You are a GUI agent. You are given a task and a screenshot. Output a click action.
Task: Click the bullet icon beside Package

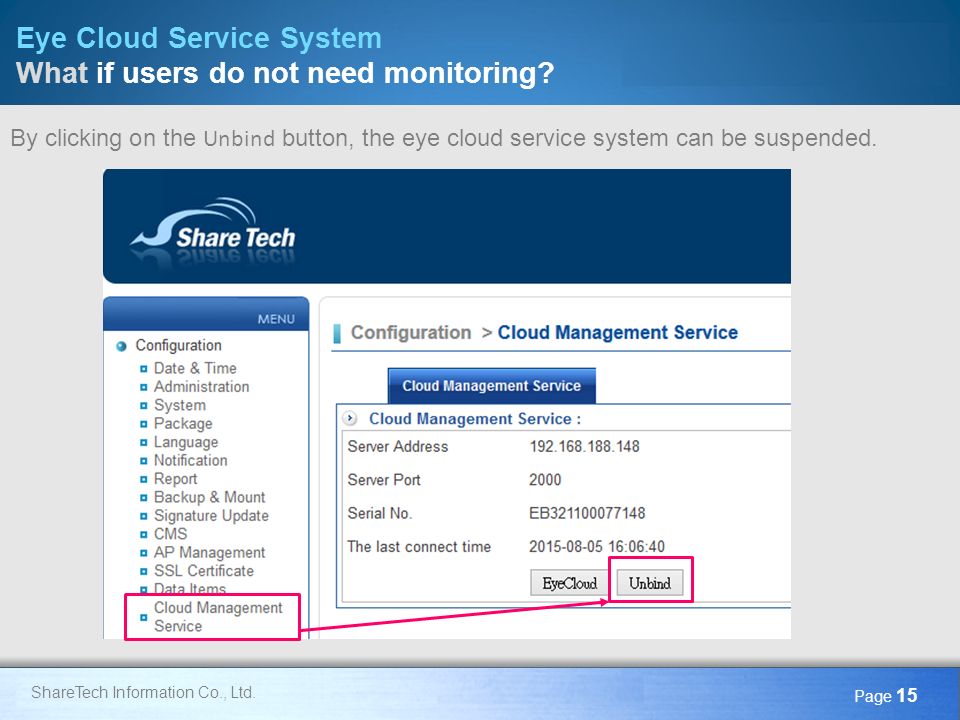(143, 424)
